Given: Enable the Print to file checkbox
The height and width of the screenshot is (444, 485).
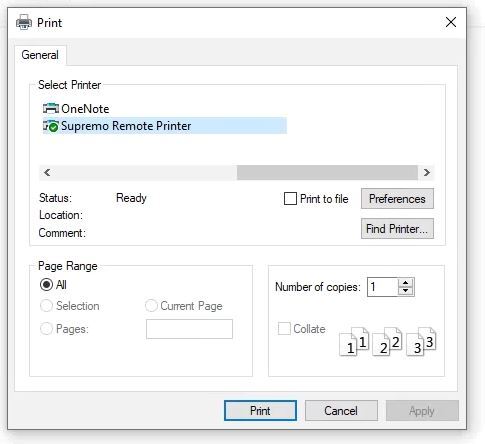Looking at the screenshot, I should [x=290, y=199].
